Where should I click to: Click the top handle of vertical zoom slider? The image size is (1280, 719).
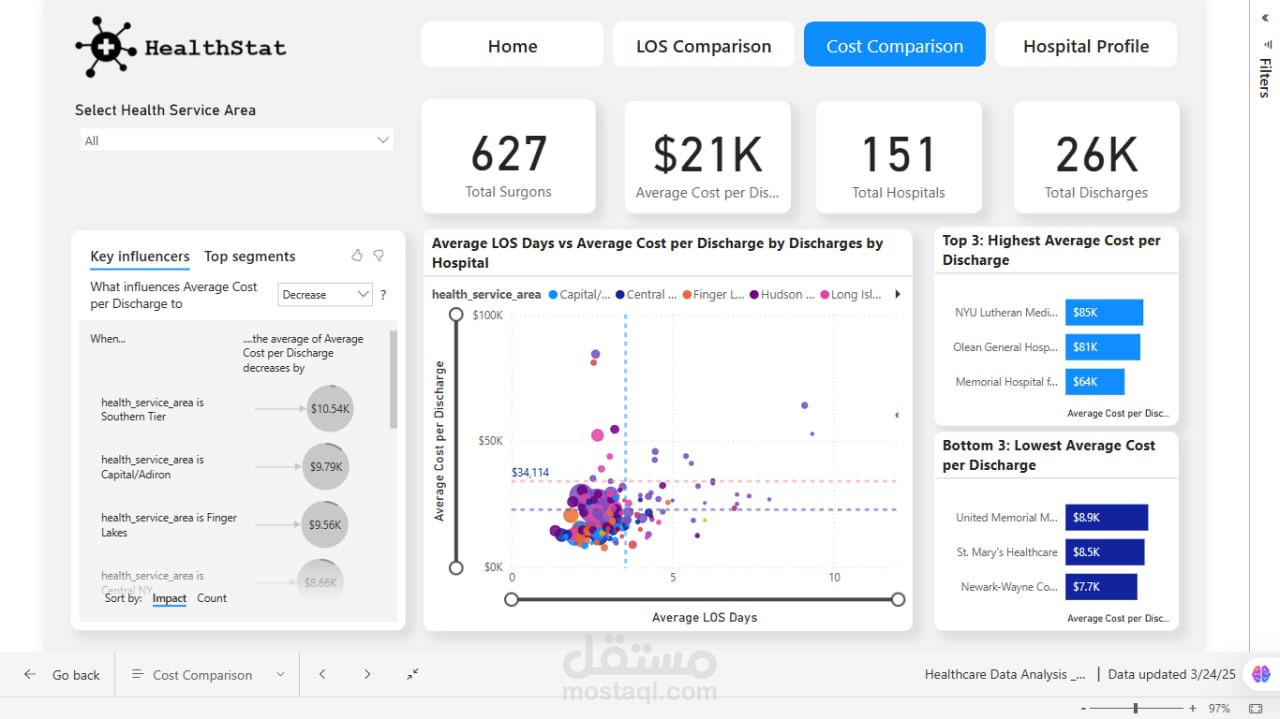pyautogui.click(x=456, y=315)
